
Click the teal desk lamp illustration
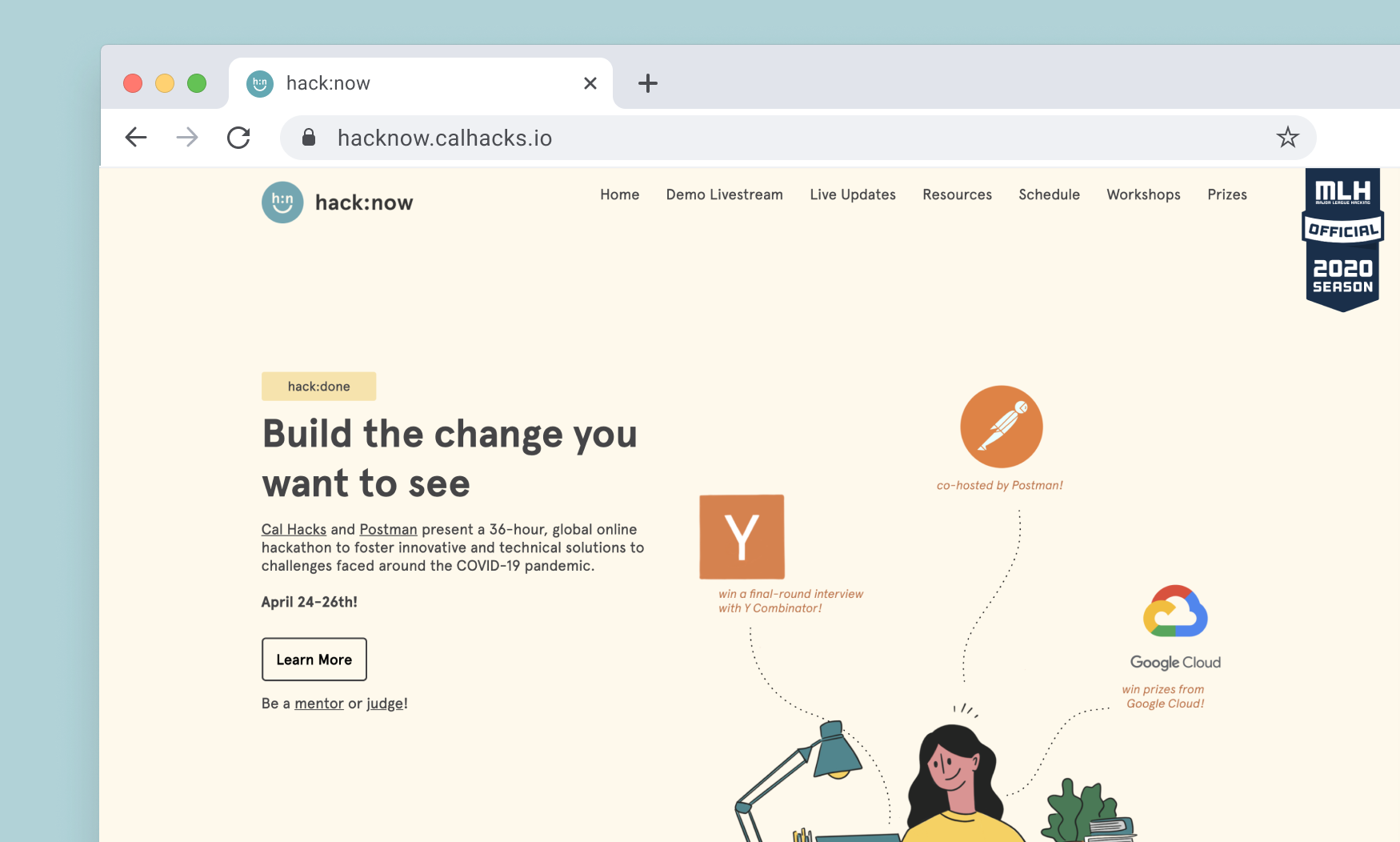pyautogui.click(x=798, y=780)
